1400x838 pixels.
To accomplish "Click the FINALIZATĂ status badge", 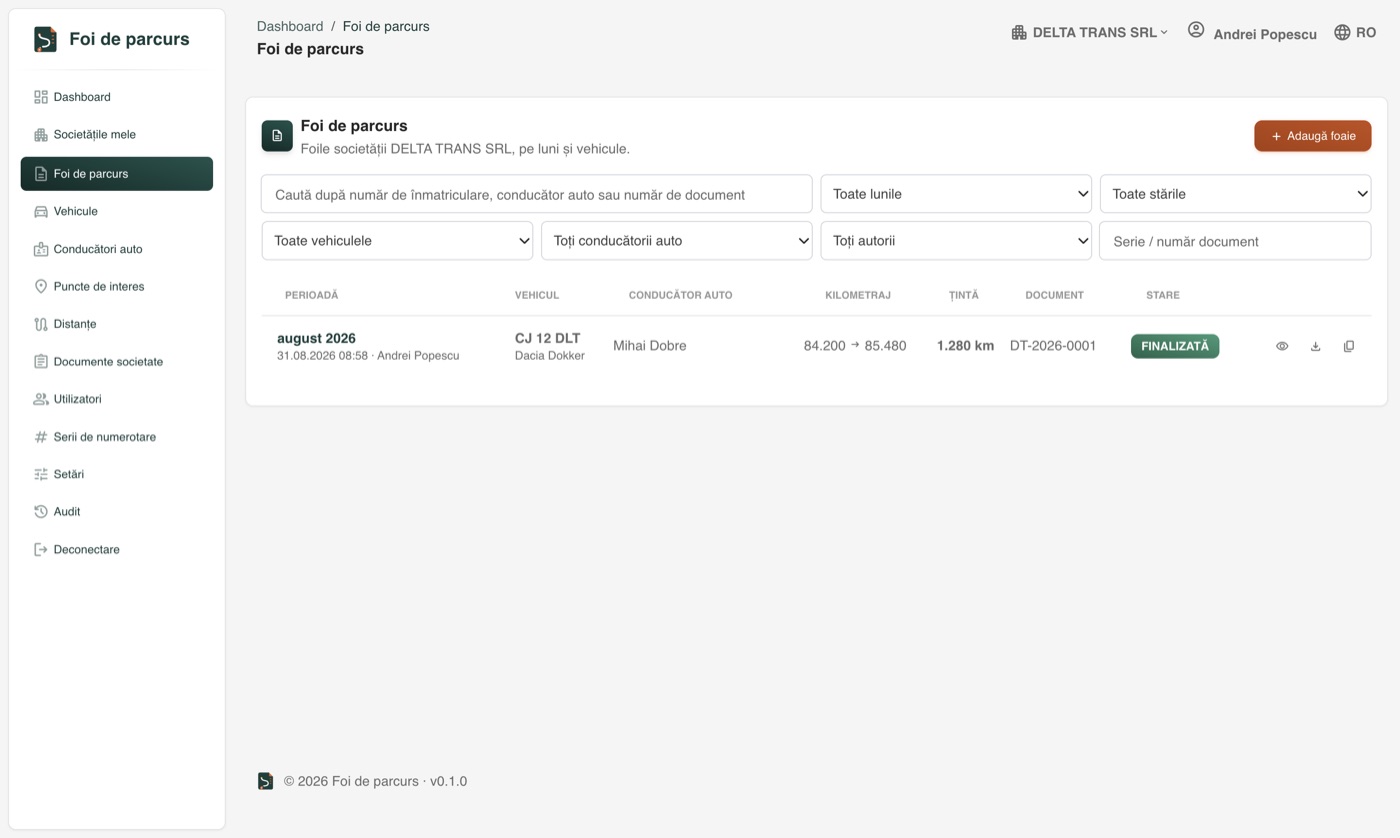I will [x=1175, y=346].
